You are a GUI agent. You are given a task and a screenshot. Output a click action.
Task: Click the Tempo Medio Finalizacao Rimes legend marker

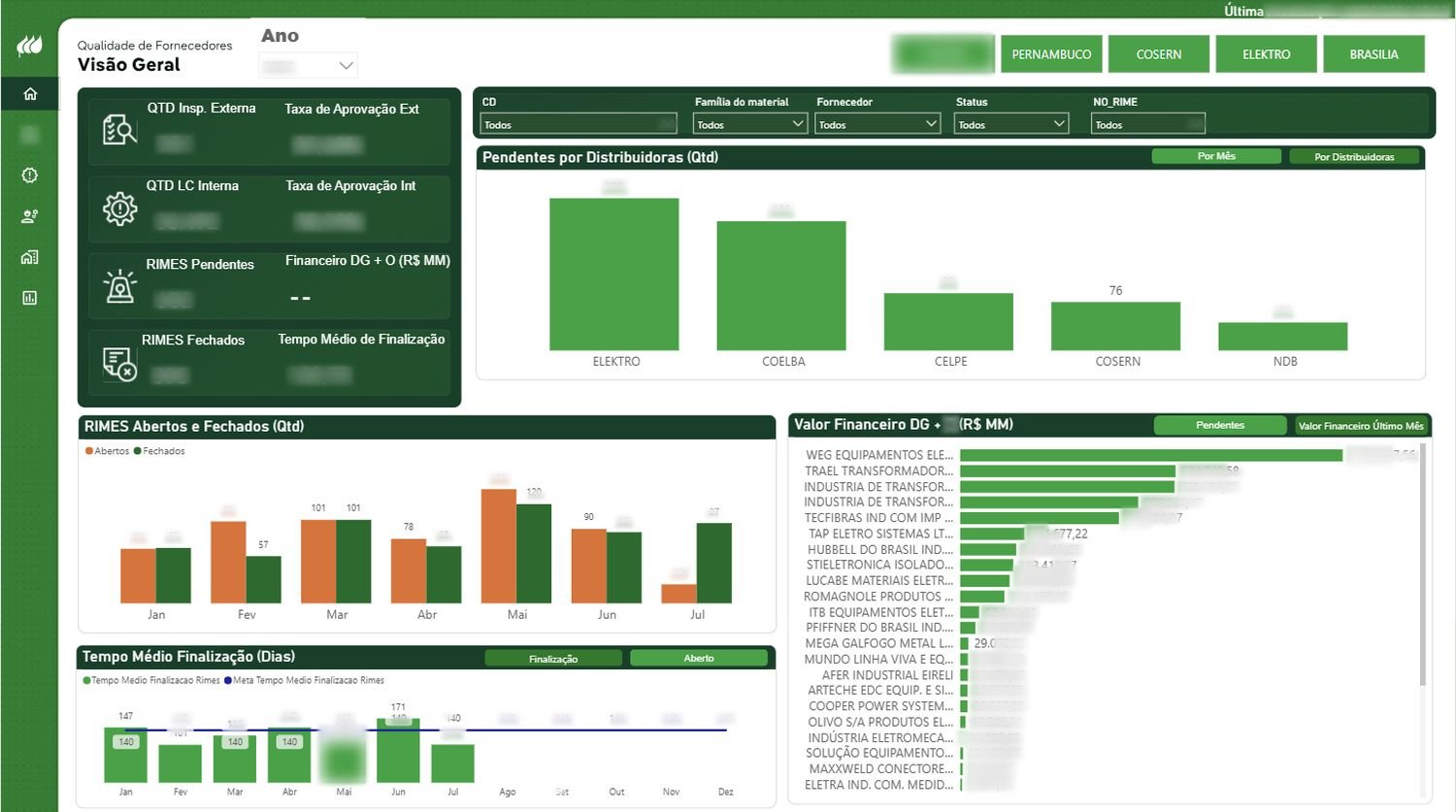click(x=87, y=680)
